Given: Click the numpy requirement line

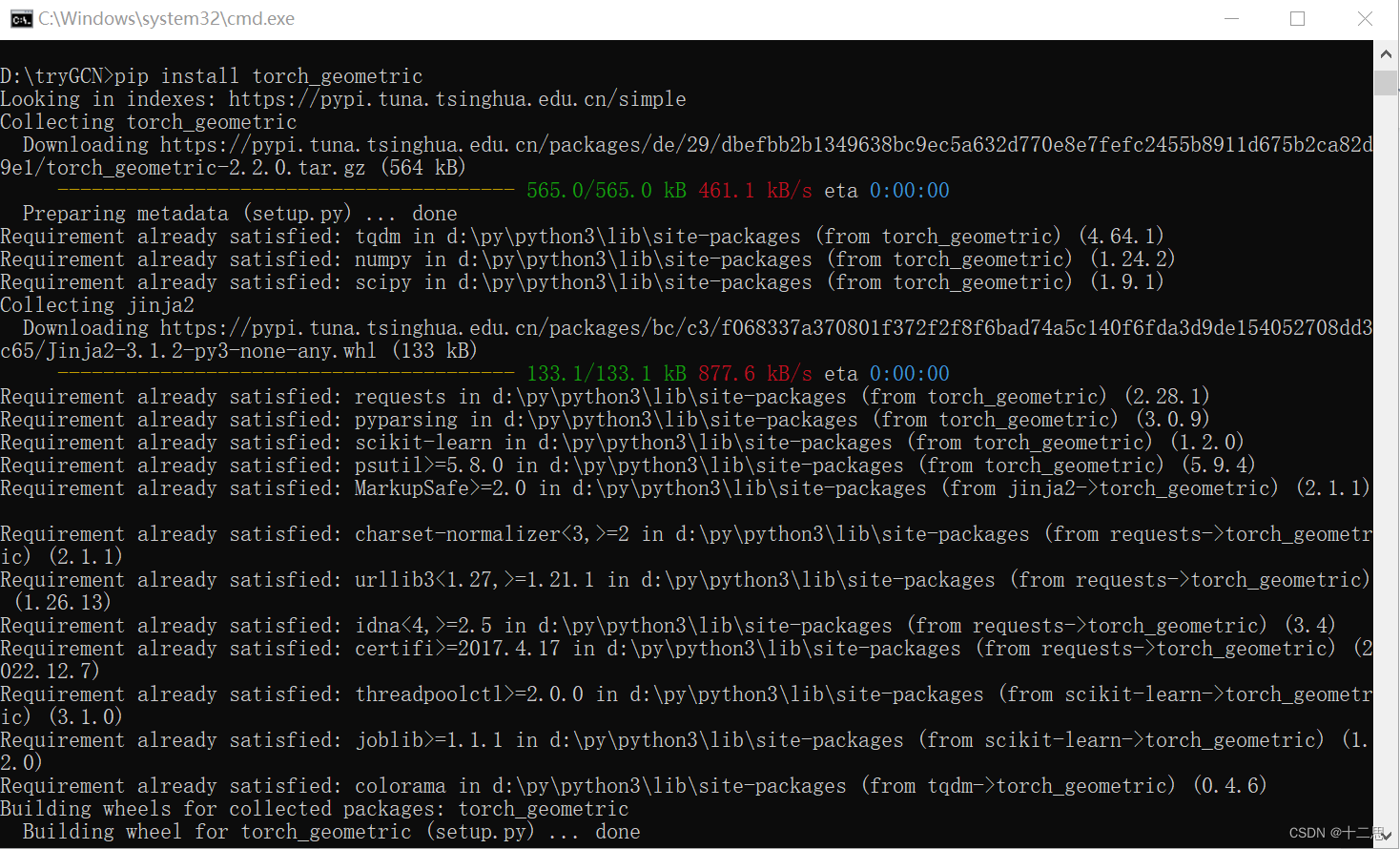Looking at the screenshot, I should [587, 259].
